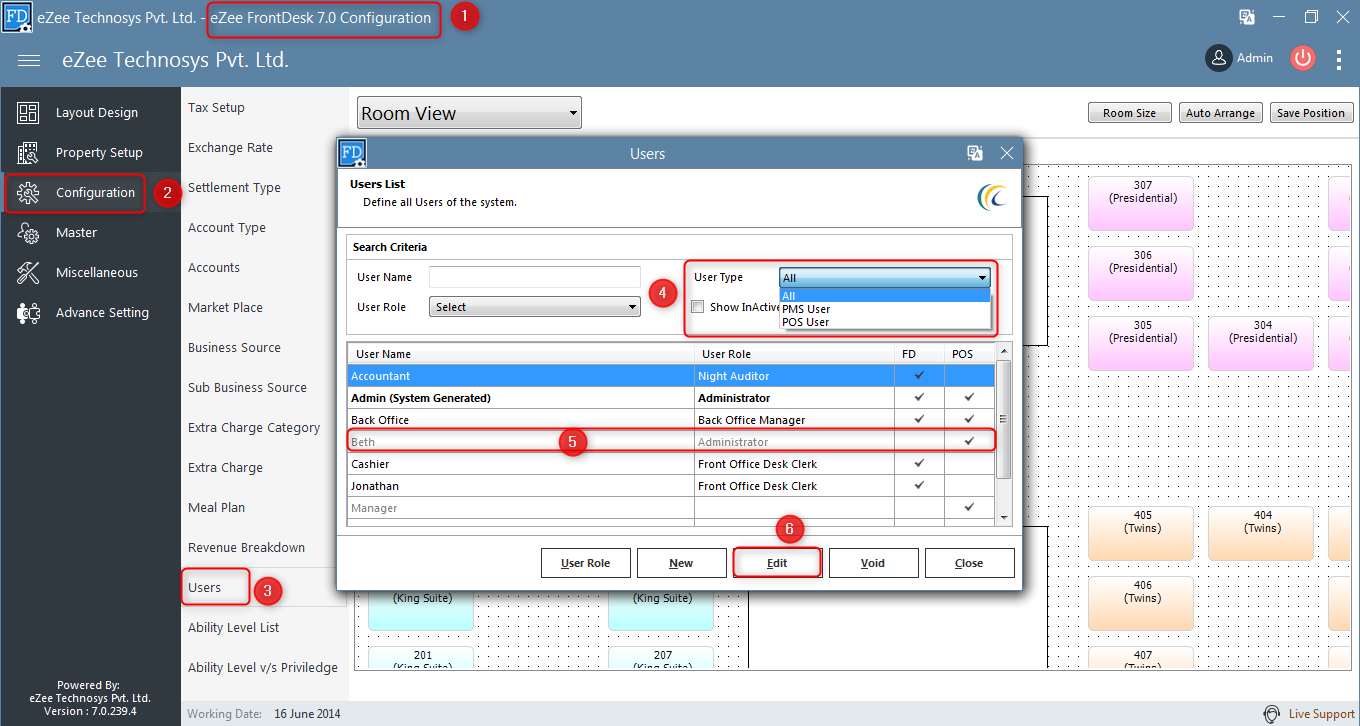Image resolution: width=1360 pixels, height=726 pixels.
Task: Click the translate icon in Users dialog
Action: click(x=975, y=153)
